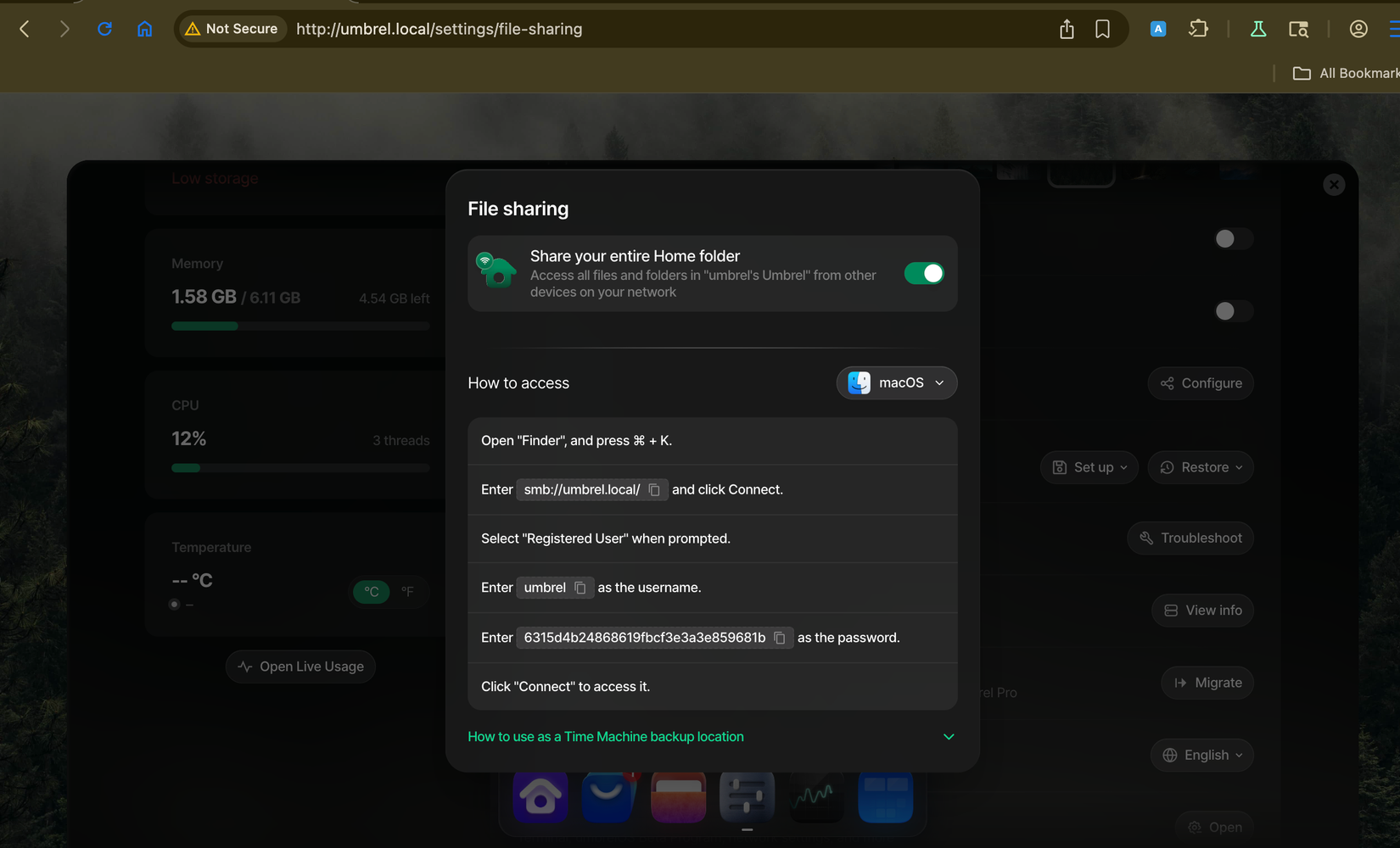Click the green Home folder sharing icon

click(x=496, y=271)
